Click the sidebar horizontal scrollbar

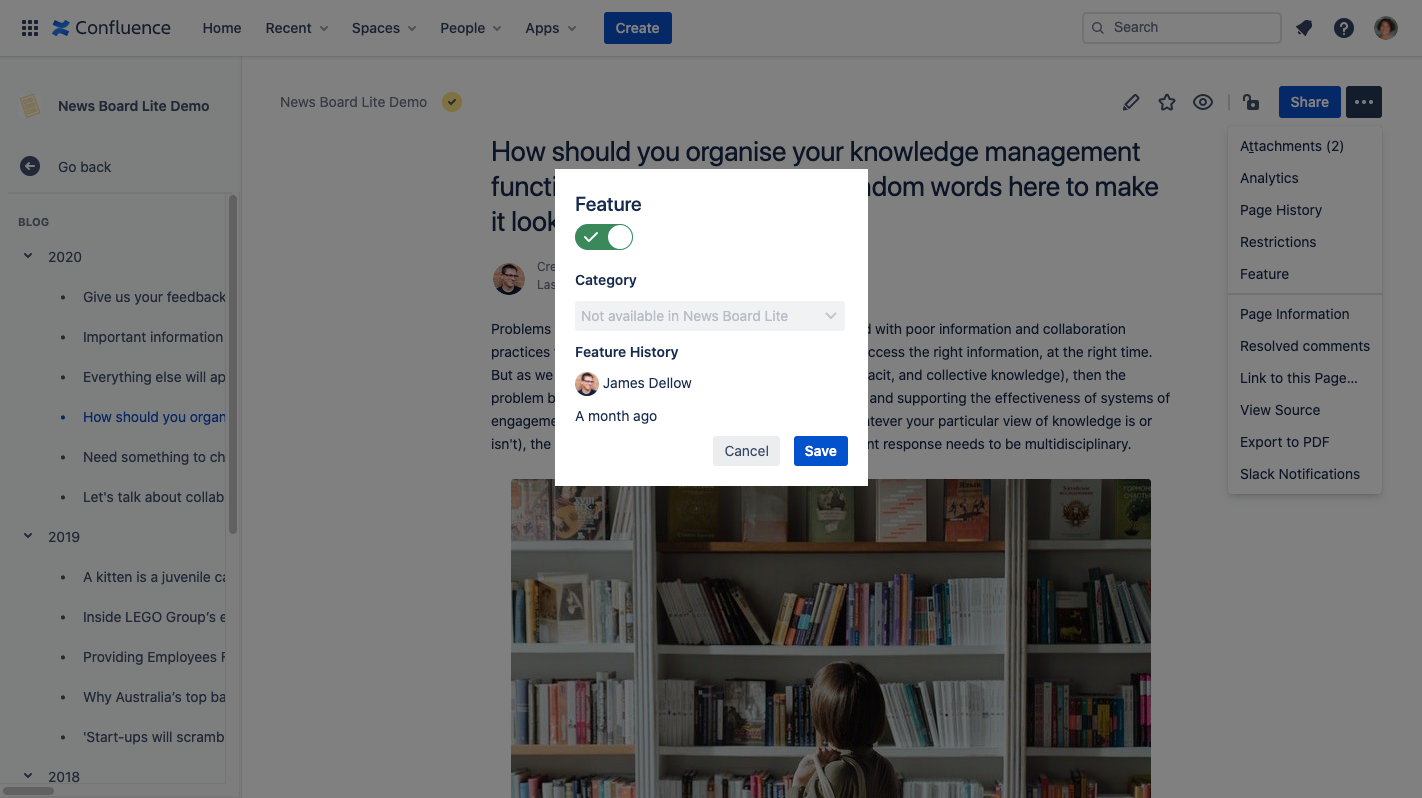pos(27,791)
